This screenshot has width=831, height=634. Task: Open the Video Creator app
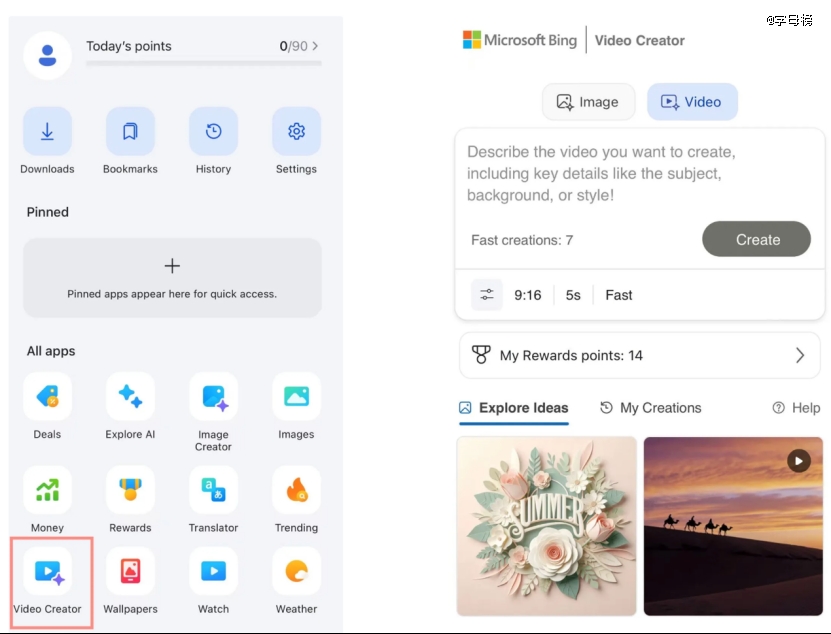pos(47,572)
